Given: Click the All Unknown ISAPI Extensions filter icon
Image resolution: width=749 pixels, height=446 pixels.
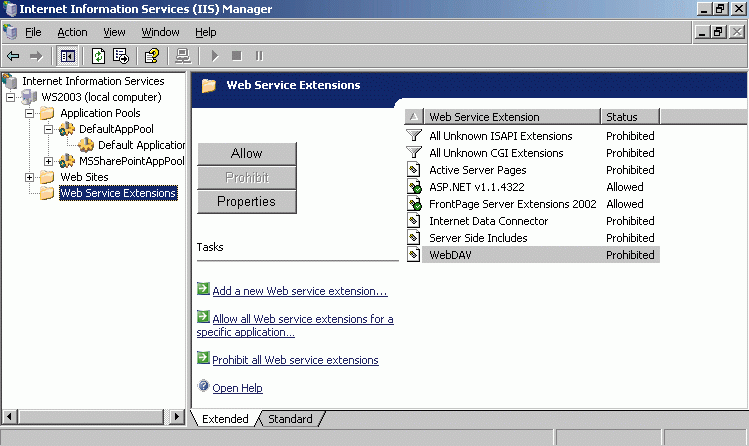Looking at the screenshot, I should [415, 136].
